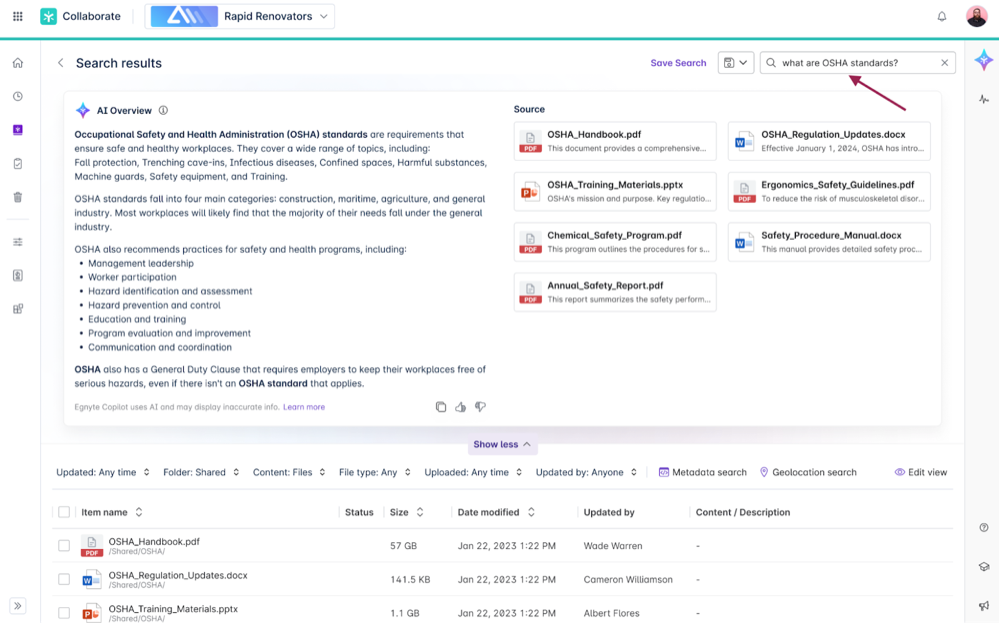Open settings sliders sidebar icon
The image size is (999, 623).
[18, 242]
